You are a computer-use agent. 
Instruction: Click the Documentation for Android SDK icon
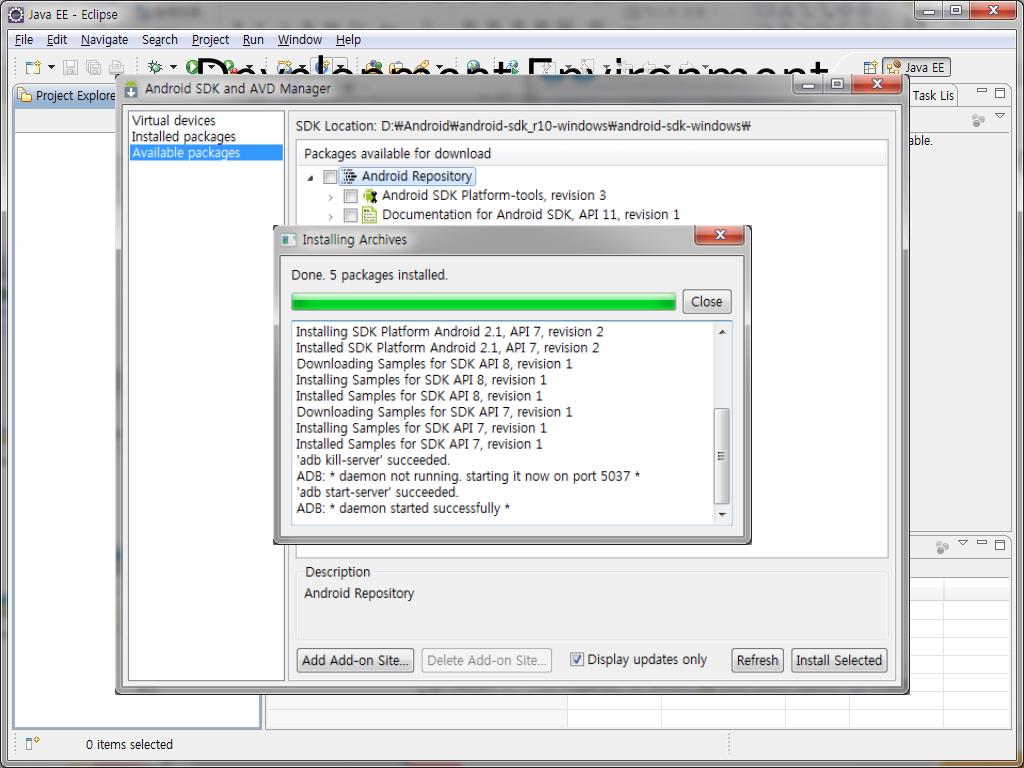[x=370, y=214]
